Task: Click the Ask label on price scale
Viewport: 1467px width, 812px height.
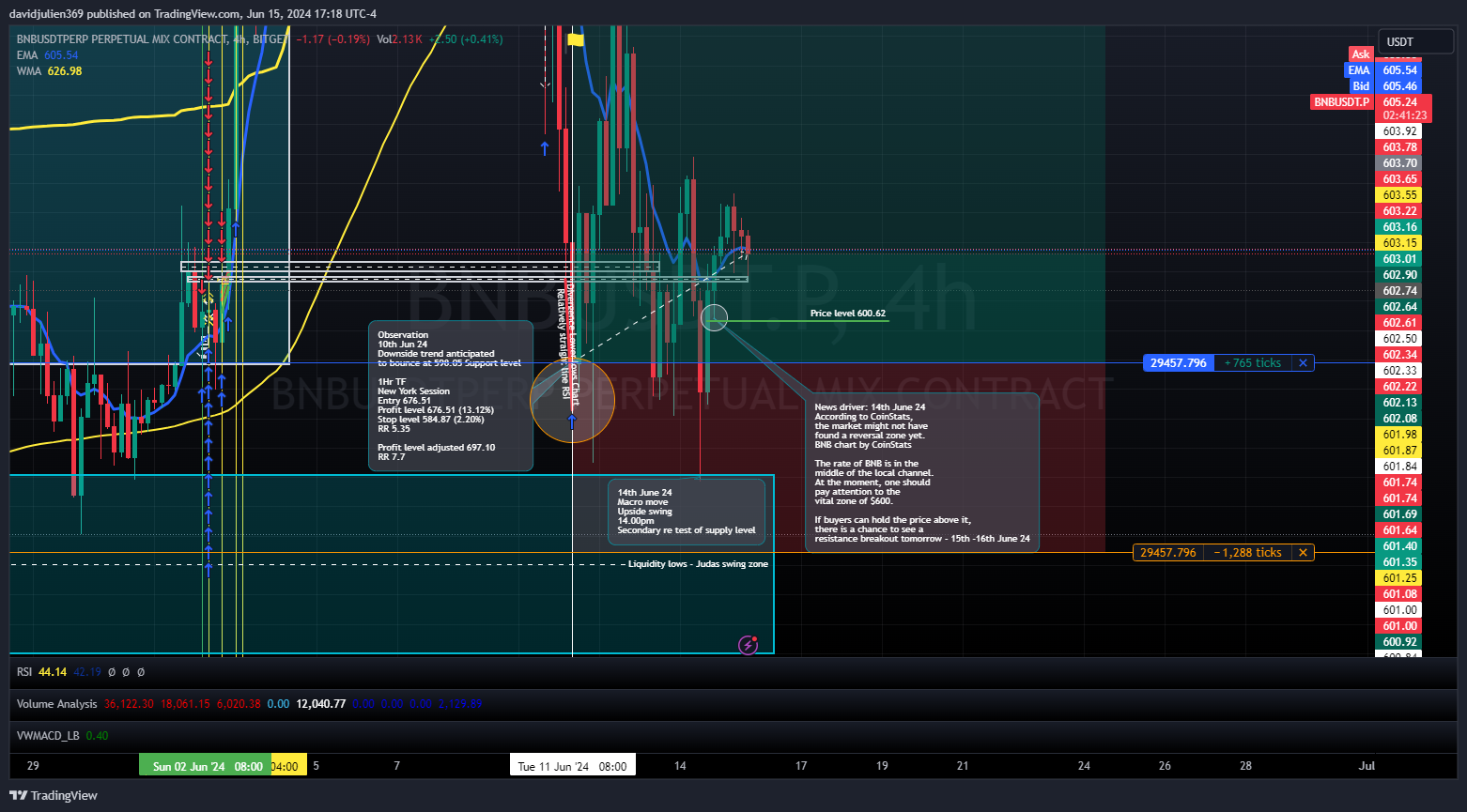Action: coord(1361,54)
